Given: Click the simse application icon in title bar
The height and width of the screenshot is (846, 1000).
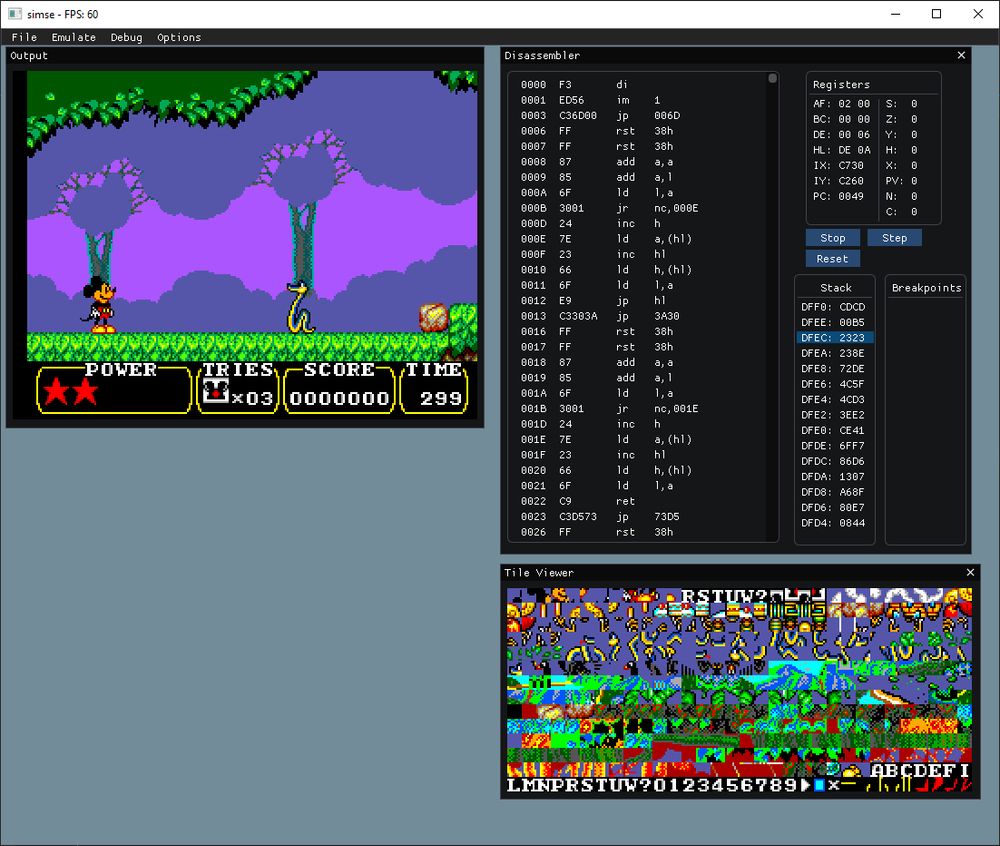Looking at the screenshot, I should [15, 14].
